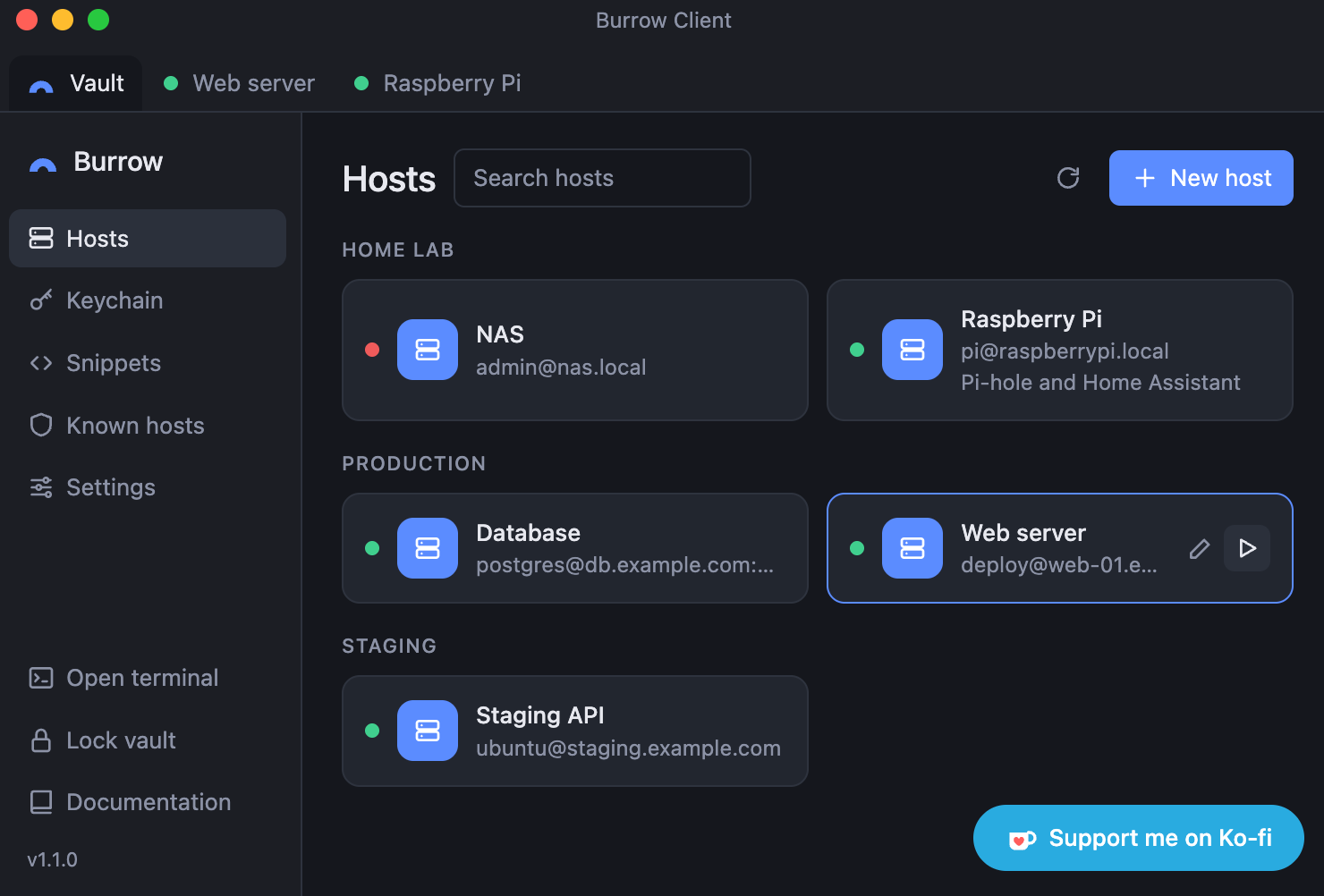This screenshot has width=1324, height=896.
Task: Select the Database host card
Action: click(x=575, y=548)
